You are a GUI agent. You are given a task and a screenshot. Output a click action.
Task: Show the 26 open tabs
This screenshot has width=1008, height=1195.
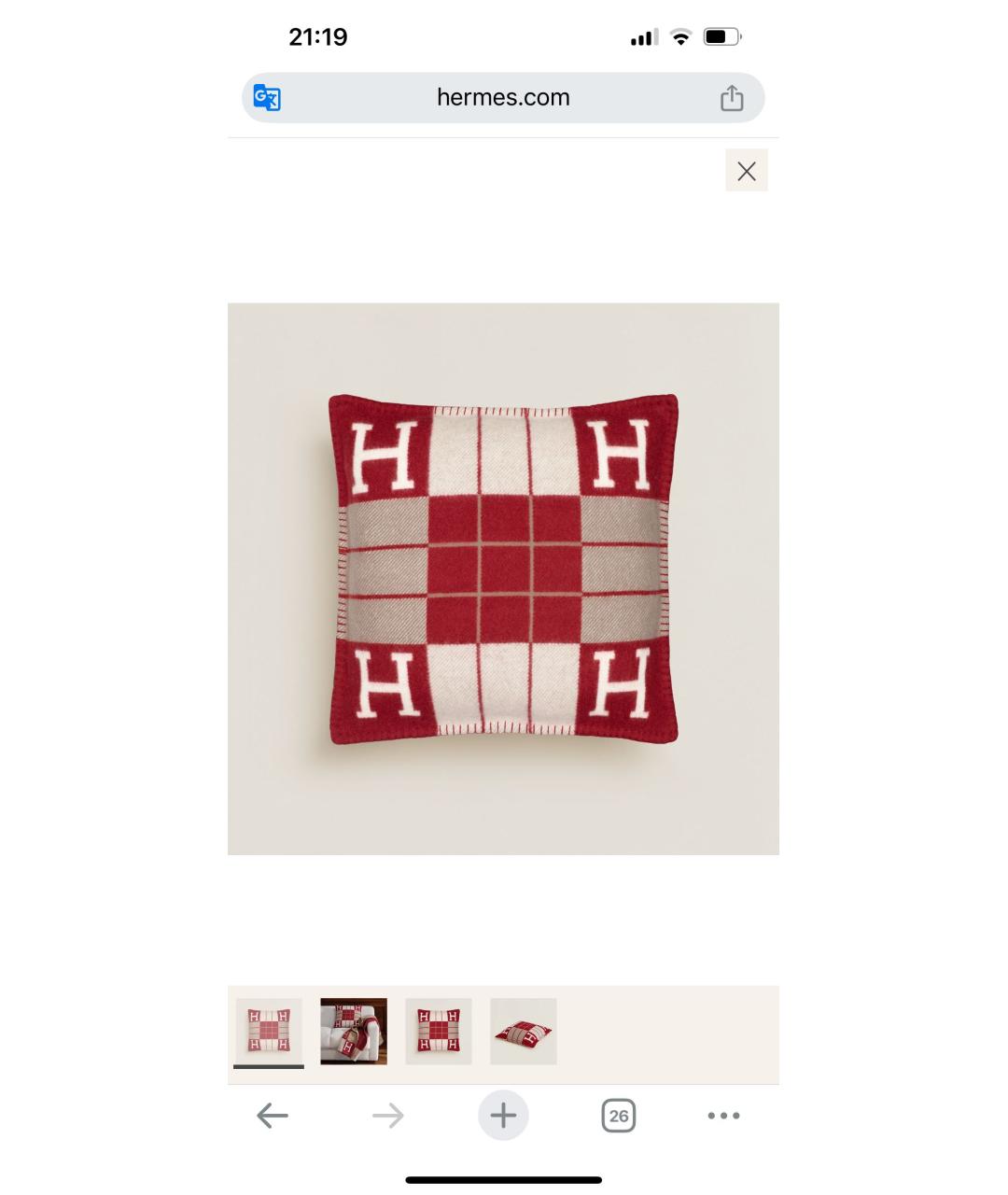[x=618, y=1116]
